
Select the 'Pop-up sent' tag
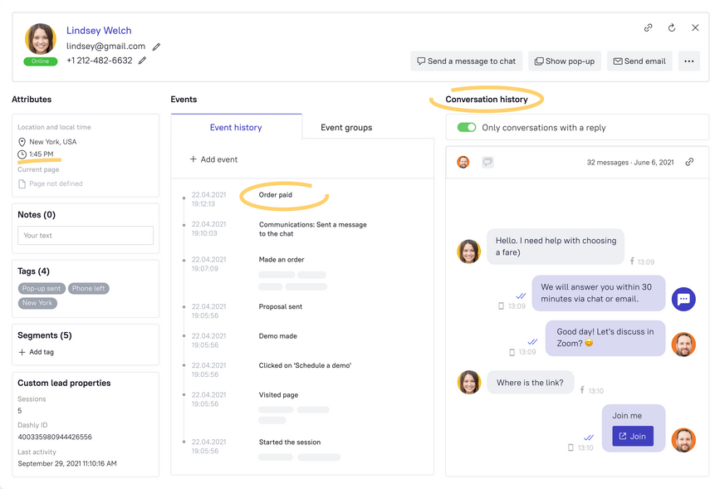(42, 288)
